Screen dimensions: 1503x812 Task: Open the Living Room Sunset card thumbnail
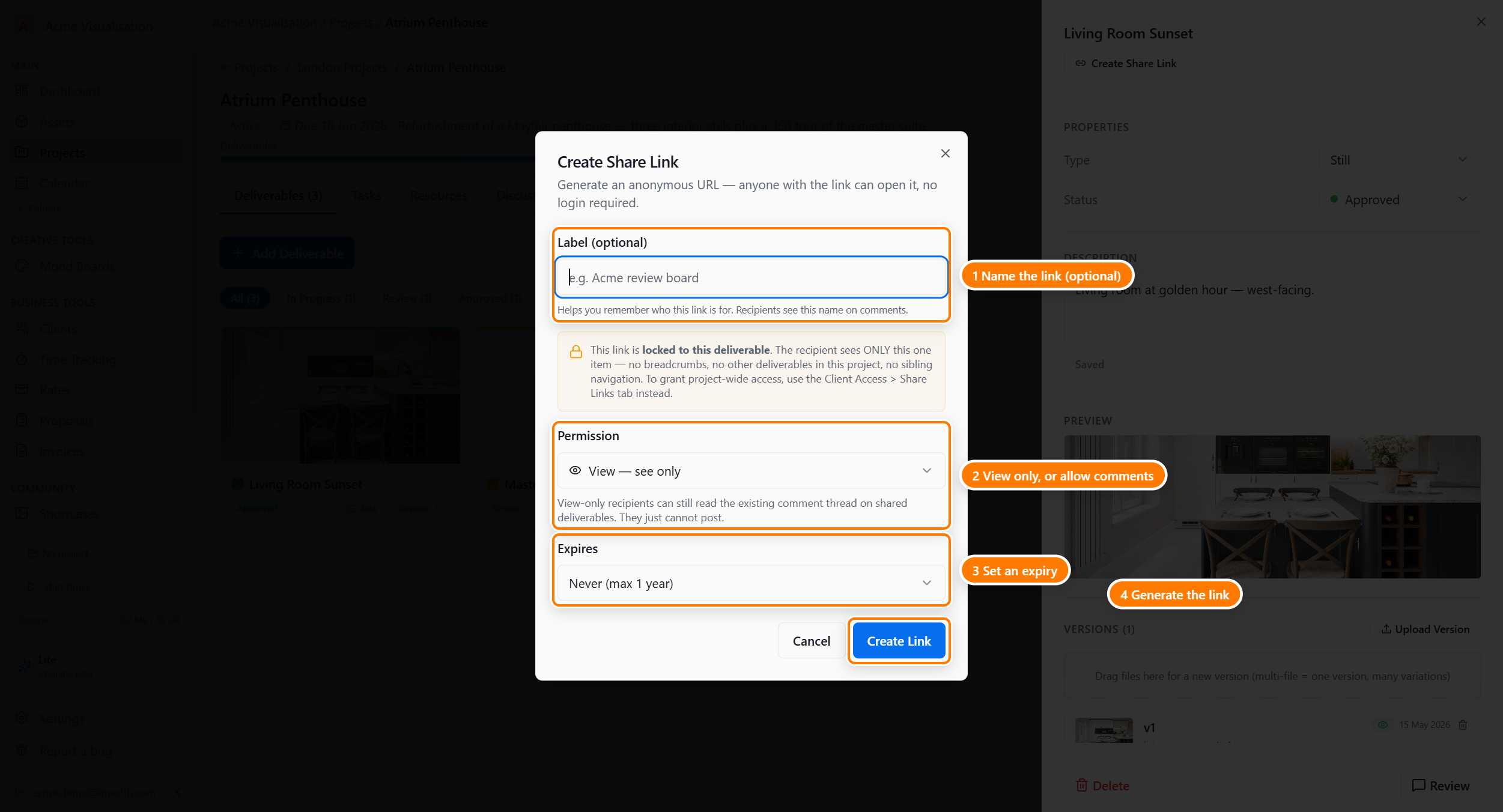pyautogui.click(x=340, y=395)
